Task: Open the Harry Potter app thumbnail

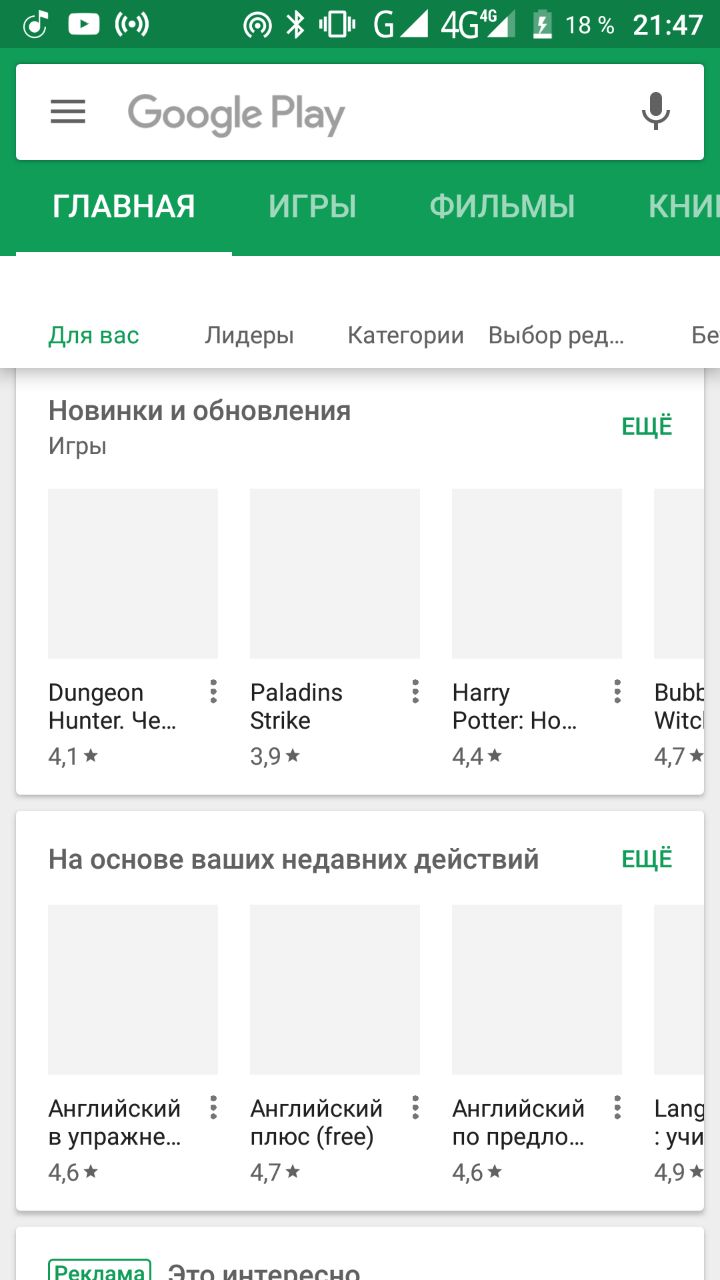Action: [537, 574]
